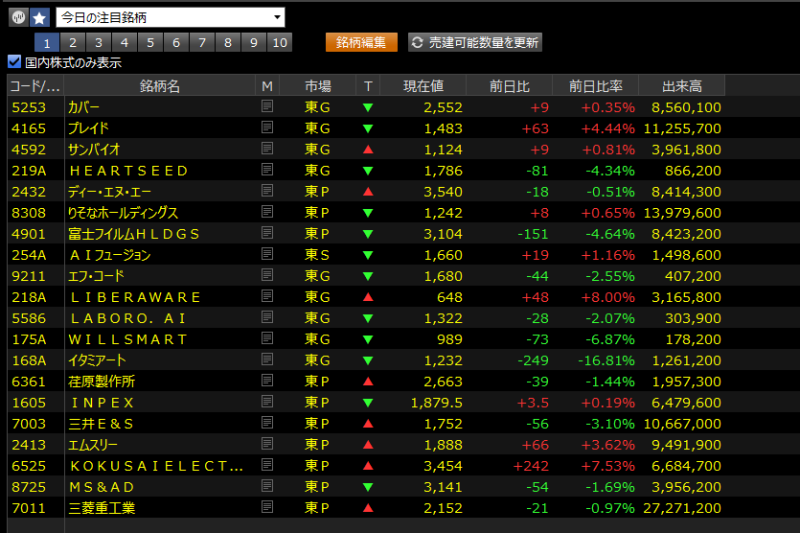The height and width of the screenshot is (533, 800).
Task: Open memo icon for イタミアート row
Action: pyautogui.click(x=267, y=359)
